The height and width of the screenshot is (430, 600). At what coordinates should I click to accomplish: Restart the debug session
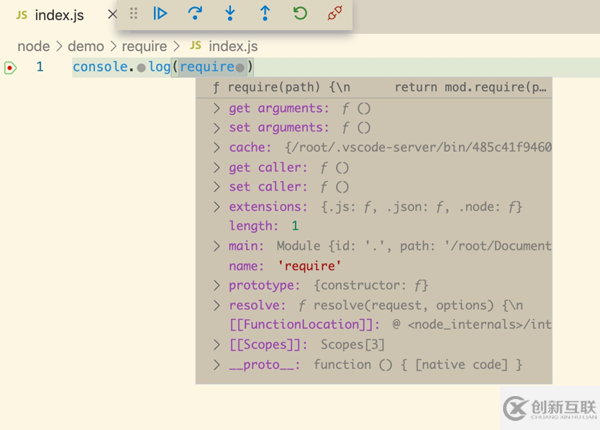300,14
